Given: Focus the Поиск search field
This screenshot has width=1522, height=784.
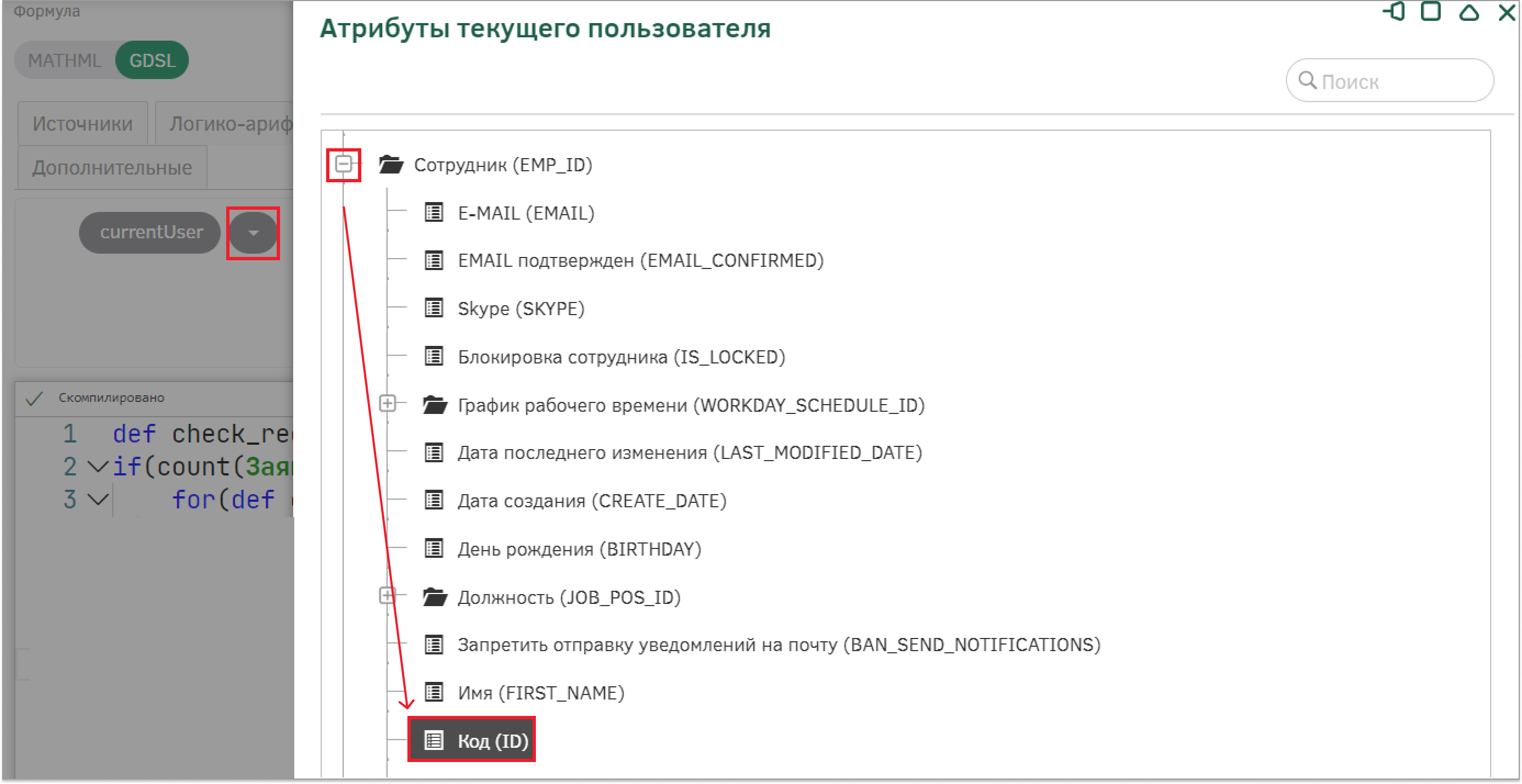Looking at the screenshot, I should pos(1390,80).
